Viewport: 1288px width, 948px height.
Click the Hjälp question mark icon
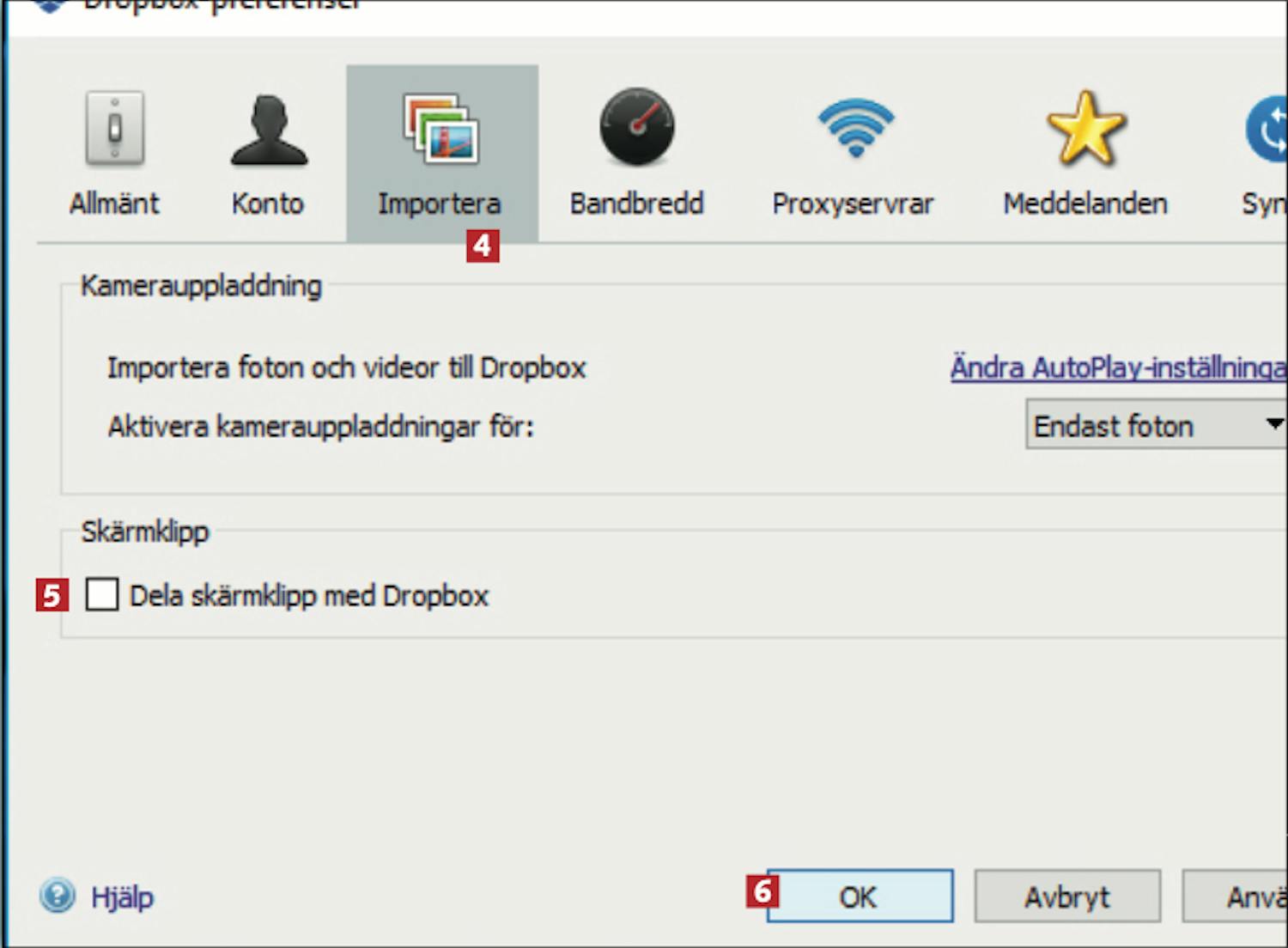[58, 896]
